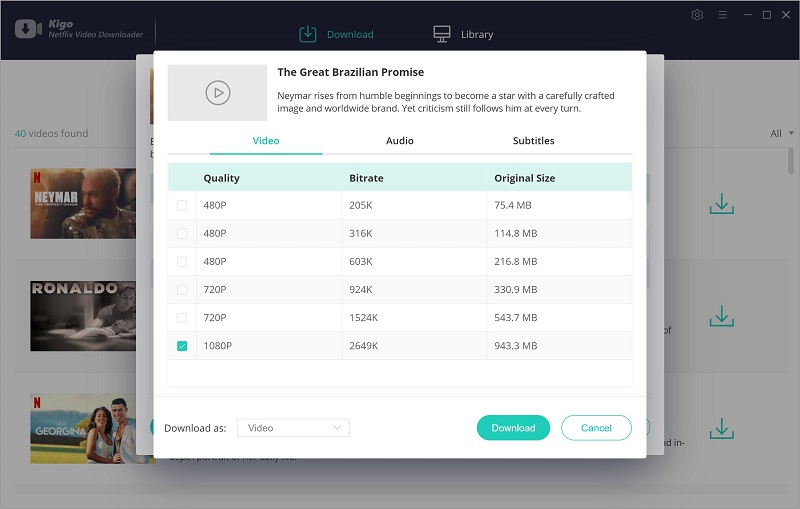Click the download icon for the Ronaldo row
The image size is (800, 509).
click(x=721, y=316)
